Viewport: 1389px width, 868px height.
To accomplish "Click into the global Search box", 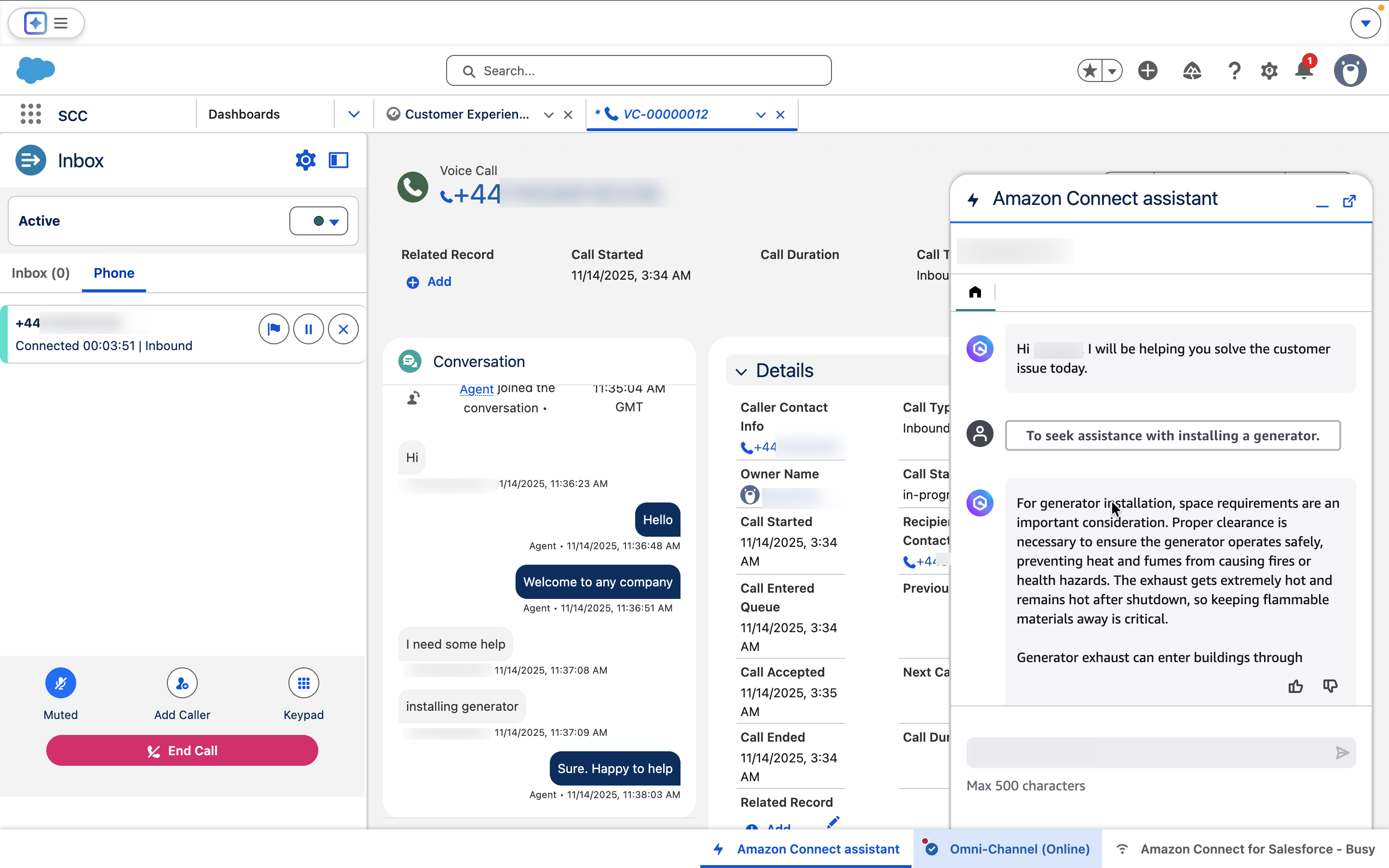I will pos(638,70).
